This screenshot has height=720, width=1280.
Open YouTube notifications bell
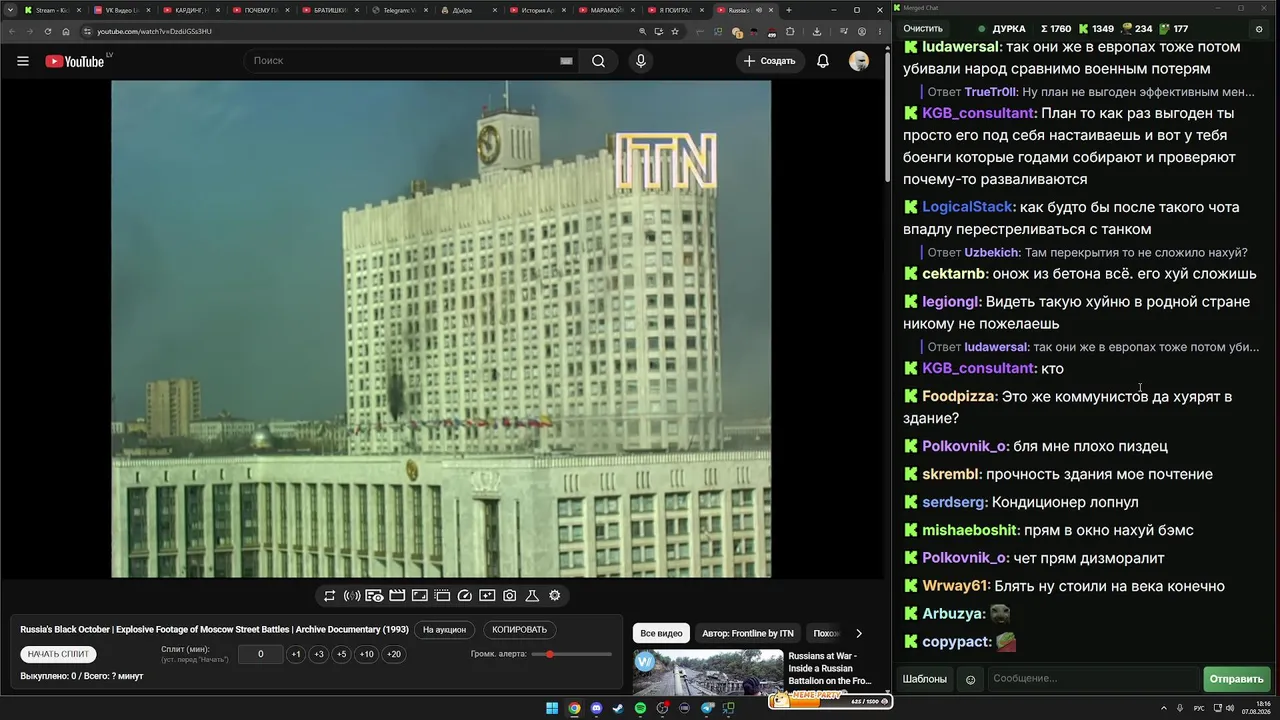[823, 61]
